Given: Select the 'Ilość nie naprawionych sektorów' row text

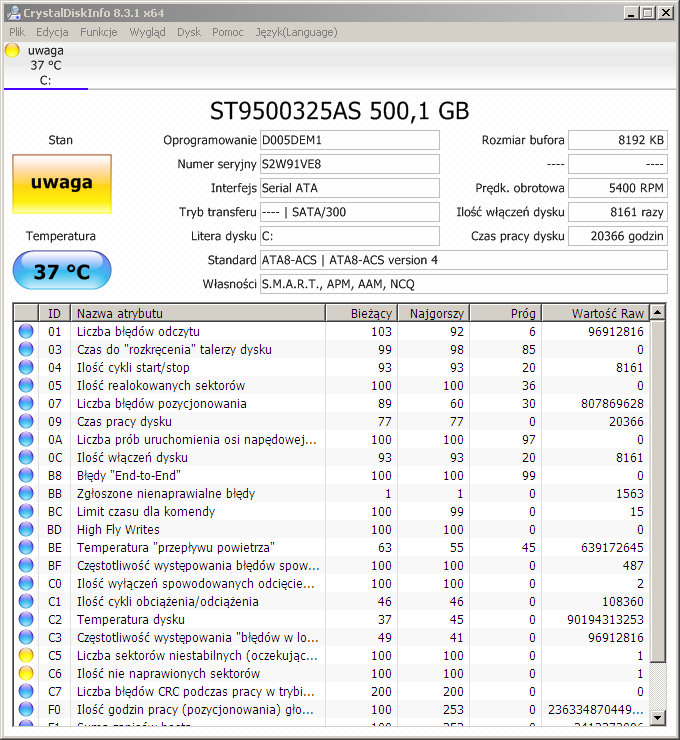Looking at the screenshot, I should pyautogui.click(x=168, y=673).
